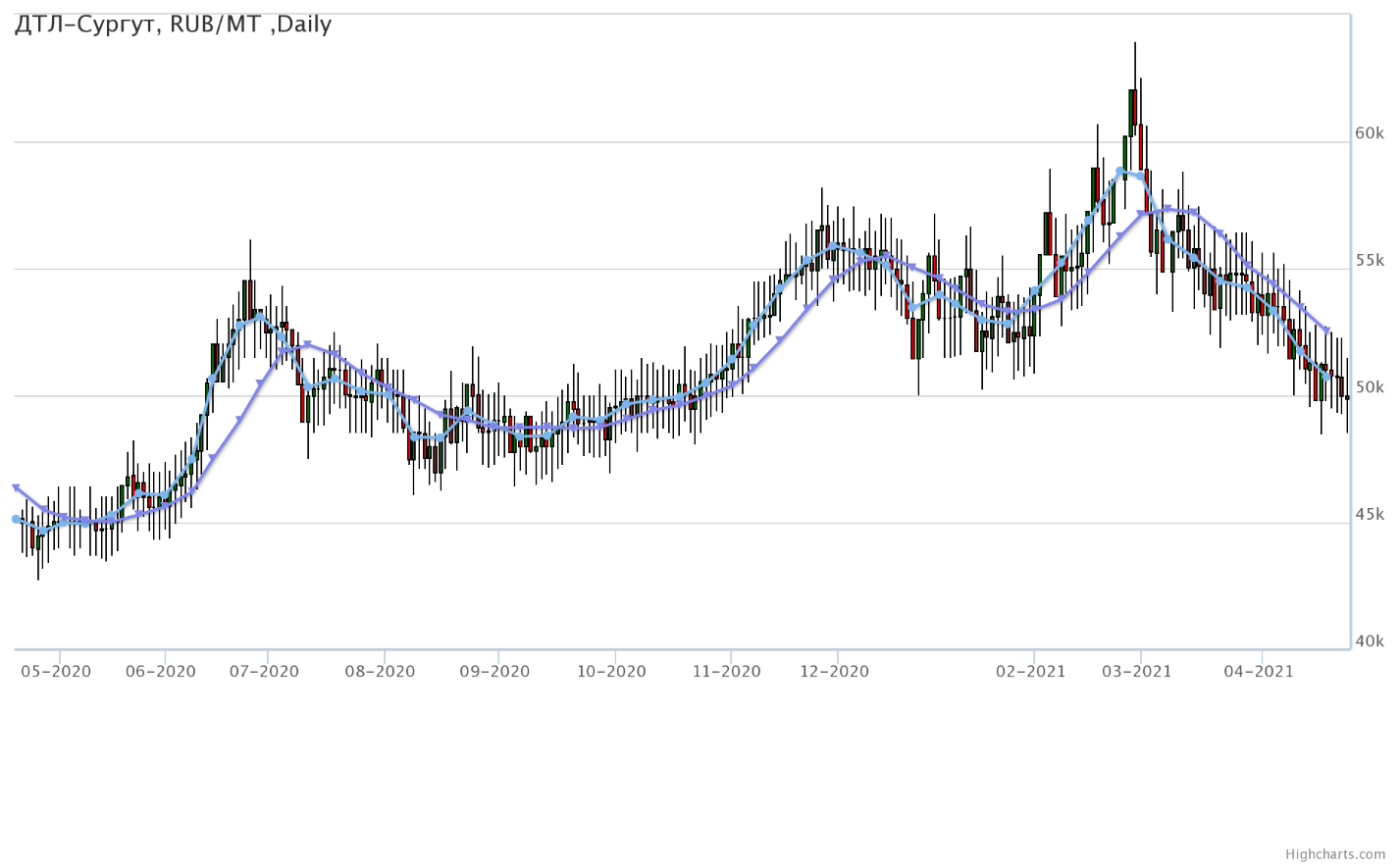The width and height of the screenshot is (1400, 866).
Task: Click the 02-2021 x-axis label
Action: [x=1030, y=672]
